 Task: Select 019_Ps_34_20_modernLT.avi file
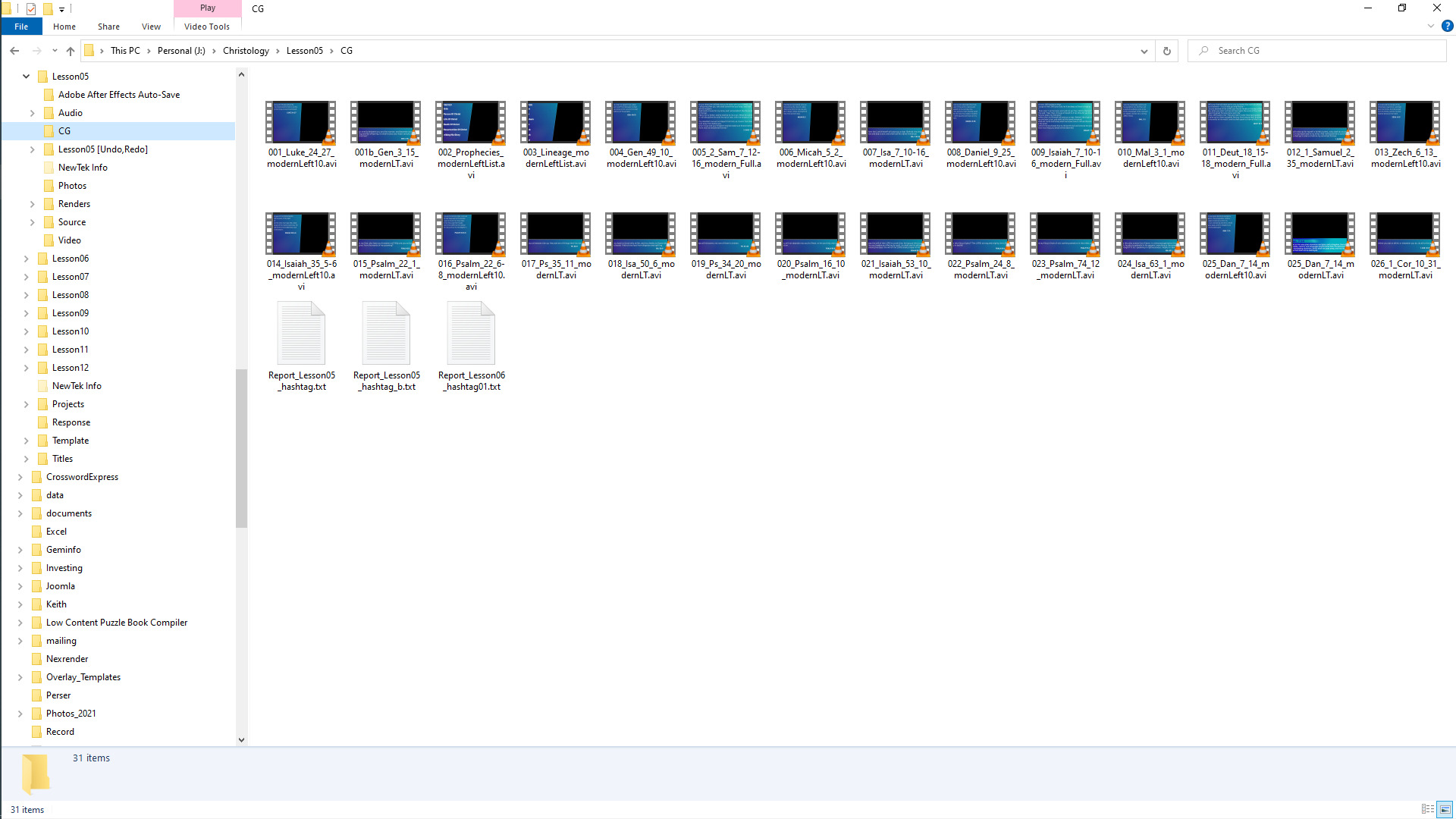pyautogui.click(x=726, y=246)
